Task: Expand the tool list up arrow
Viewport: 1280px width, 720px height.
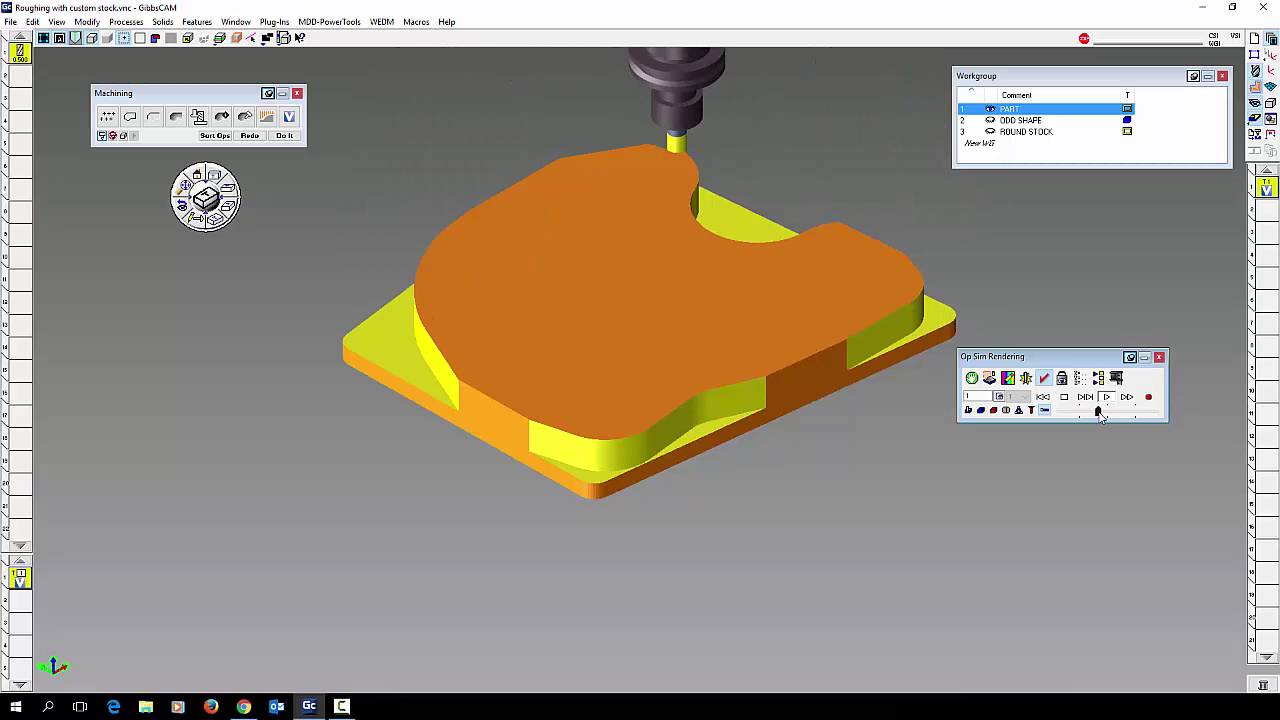Action: click(20, 36)
